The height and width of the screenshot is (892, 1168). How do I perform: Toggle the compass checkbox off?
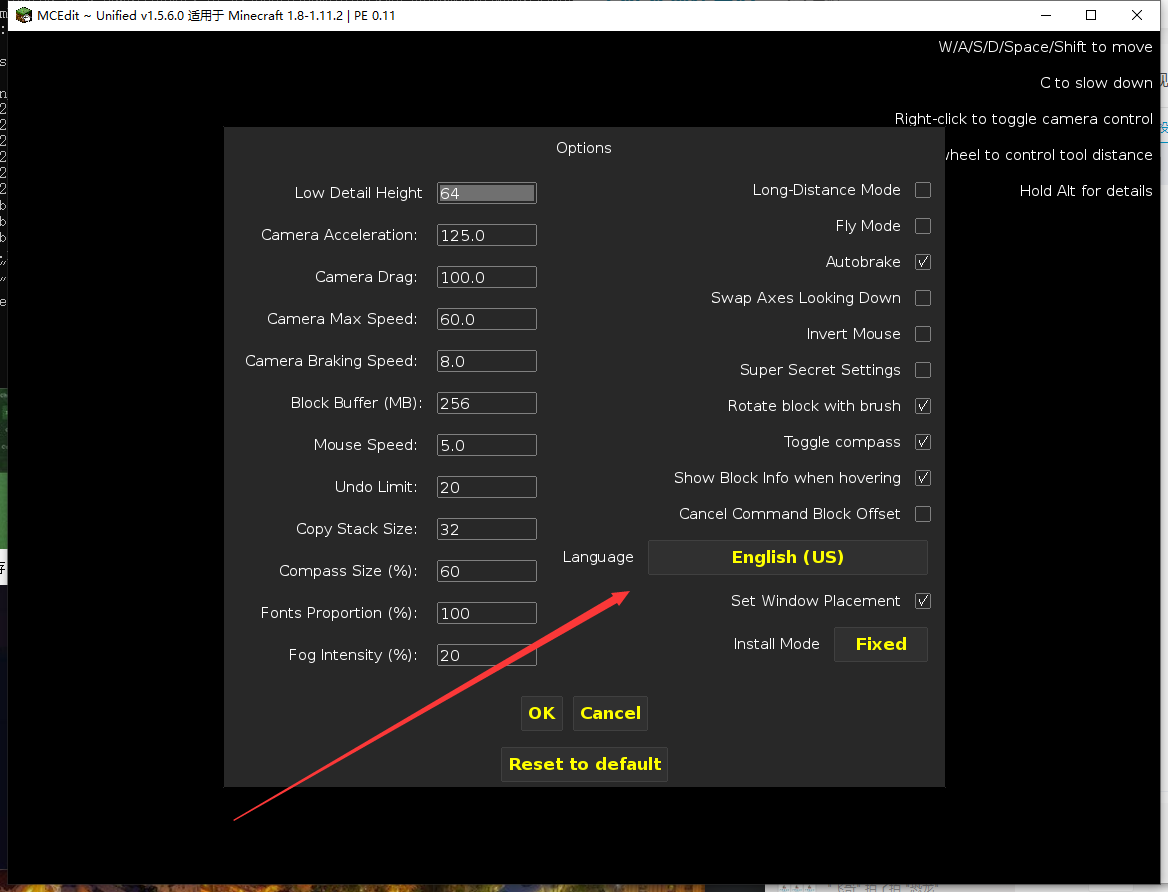point(923,442)
